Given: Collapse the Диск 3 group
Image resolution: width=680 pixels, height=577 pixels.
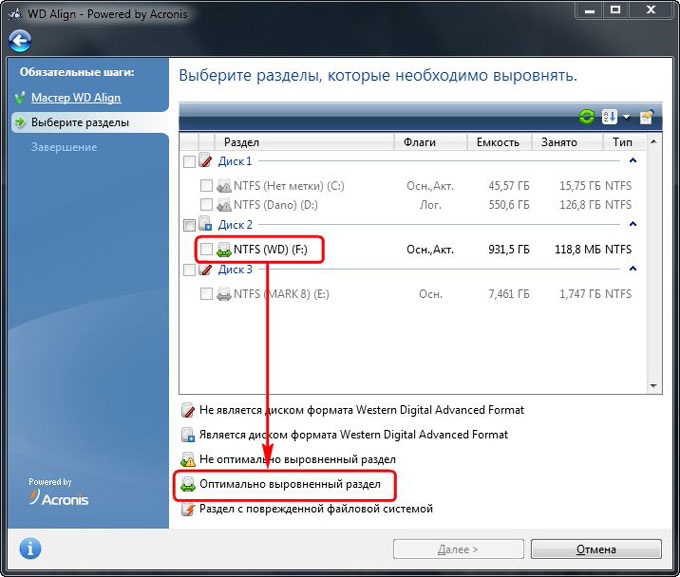Looking at the screenshot, I should tap(633, 269).
